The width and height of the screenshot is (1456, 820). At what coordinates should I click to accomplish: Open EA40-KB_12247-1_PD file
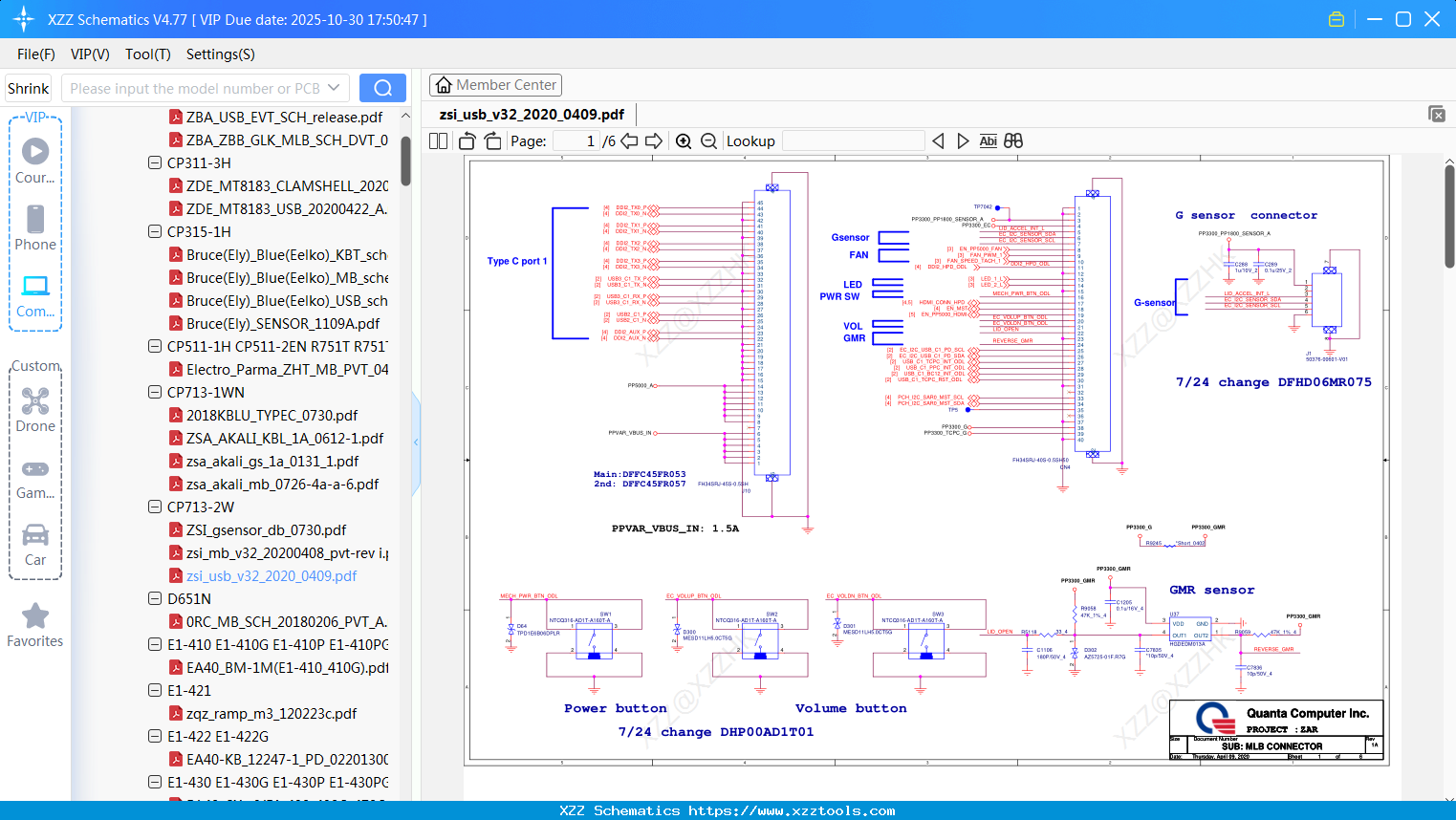click(x=287, y=759)
